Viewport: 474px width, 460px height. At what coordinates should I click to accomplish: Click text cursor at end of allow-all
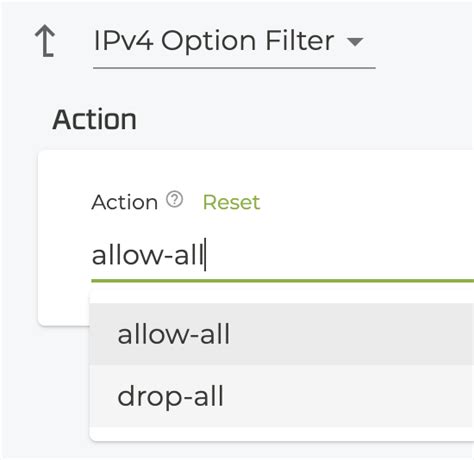(x=205, y=255)
